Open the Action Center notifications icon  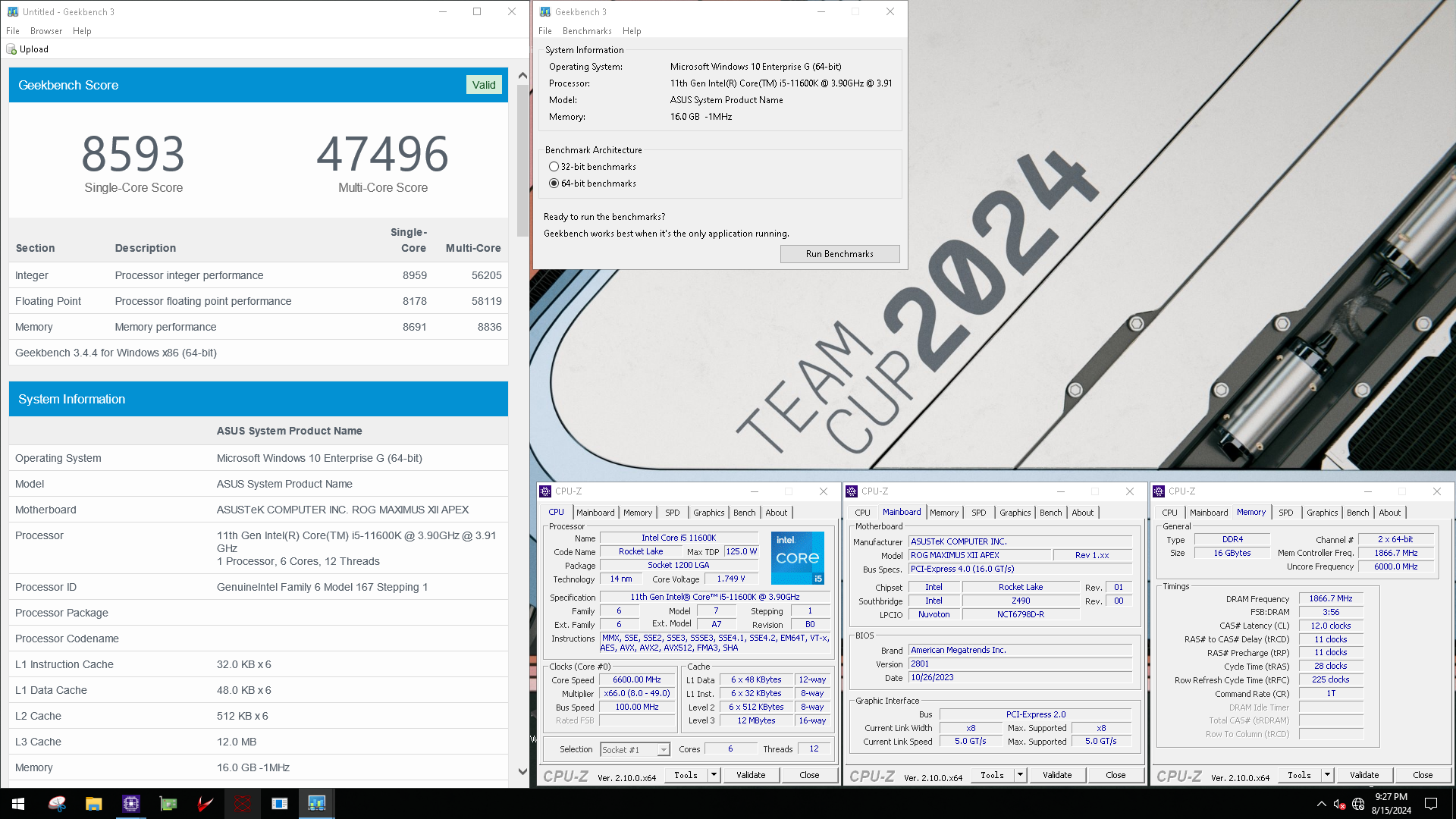tap(1431, 804)
